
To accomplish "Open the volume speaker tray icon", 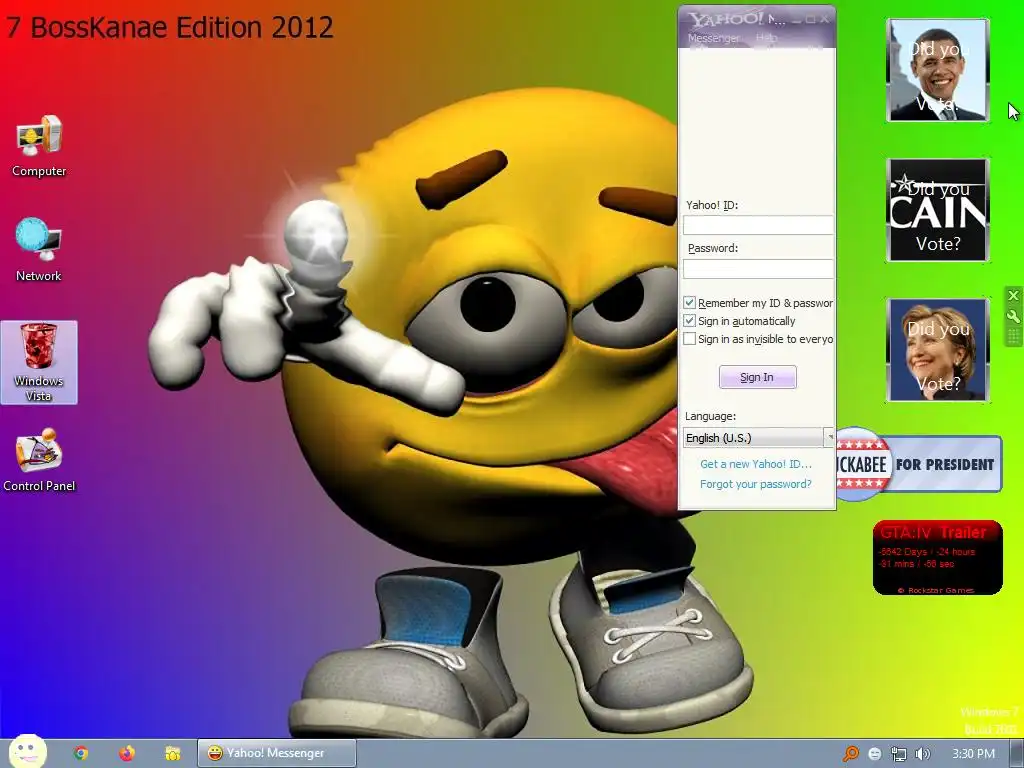I will (x=922, y=754).
